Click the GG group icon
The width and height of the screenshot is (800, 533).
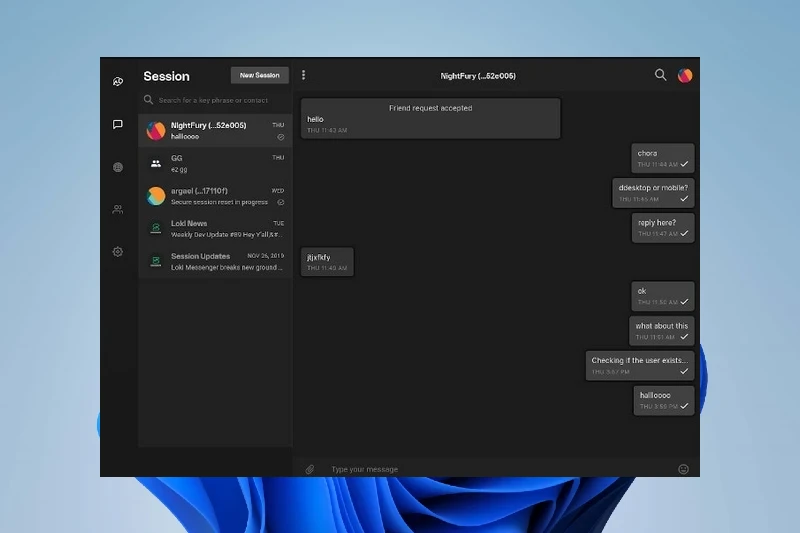coord(156,163)
